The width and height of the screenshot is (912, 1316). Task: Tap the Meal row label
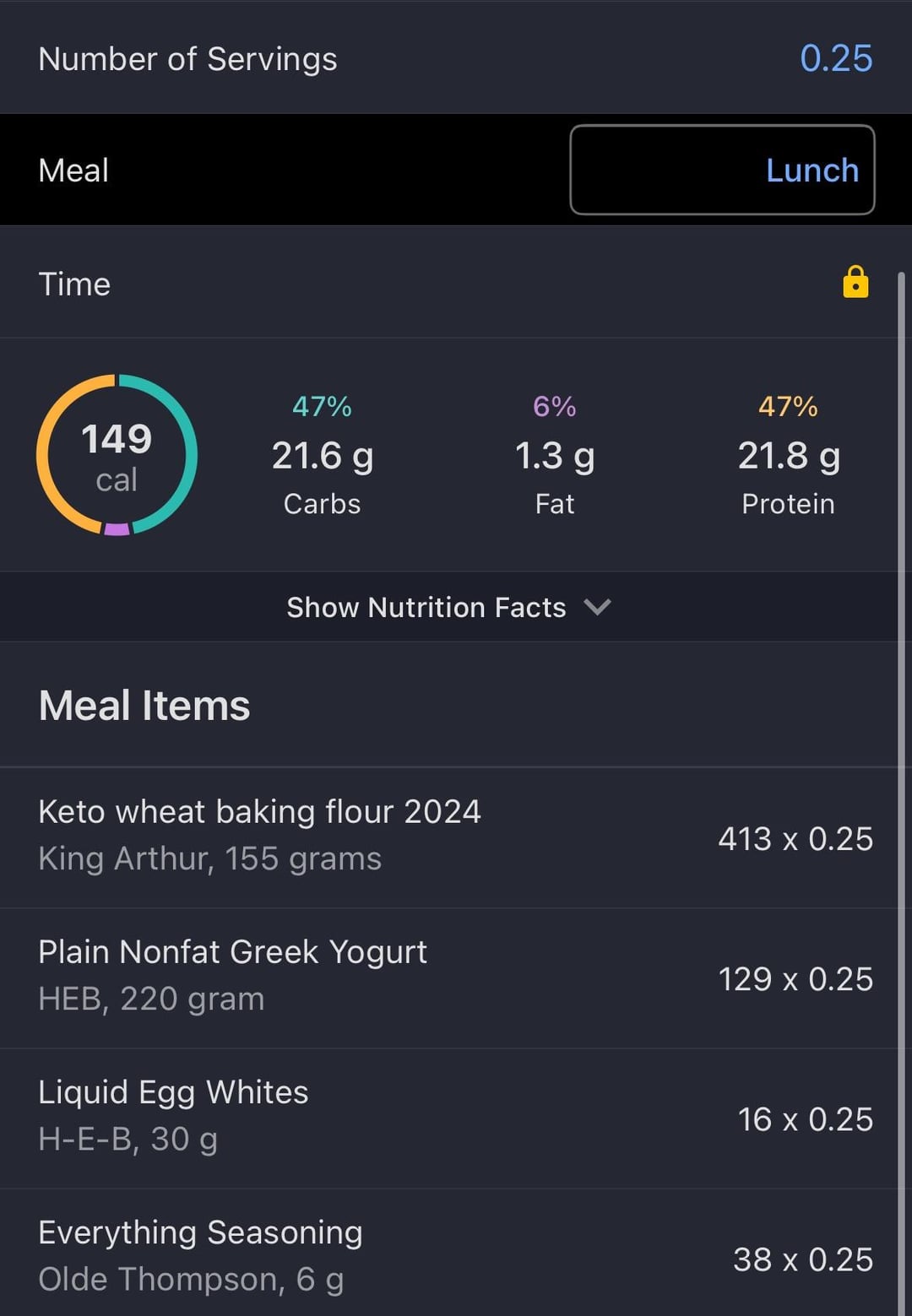click(73, 170)
